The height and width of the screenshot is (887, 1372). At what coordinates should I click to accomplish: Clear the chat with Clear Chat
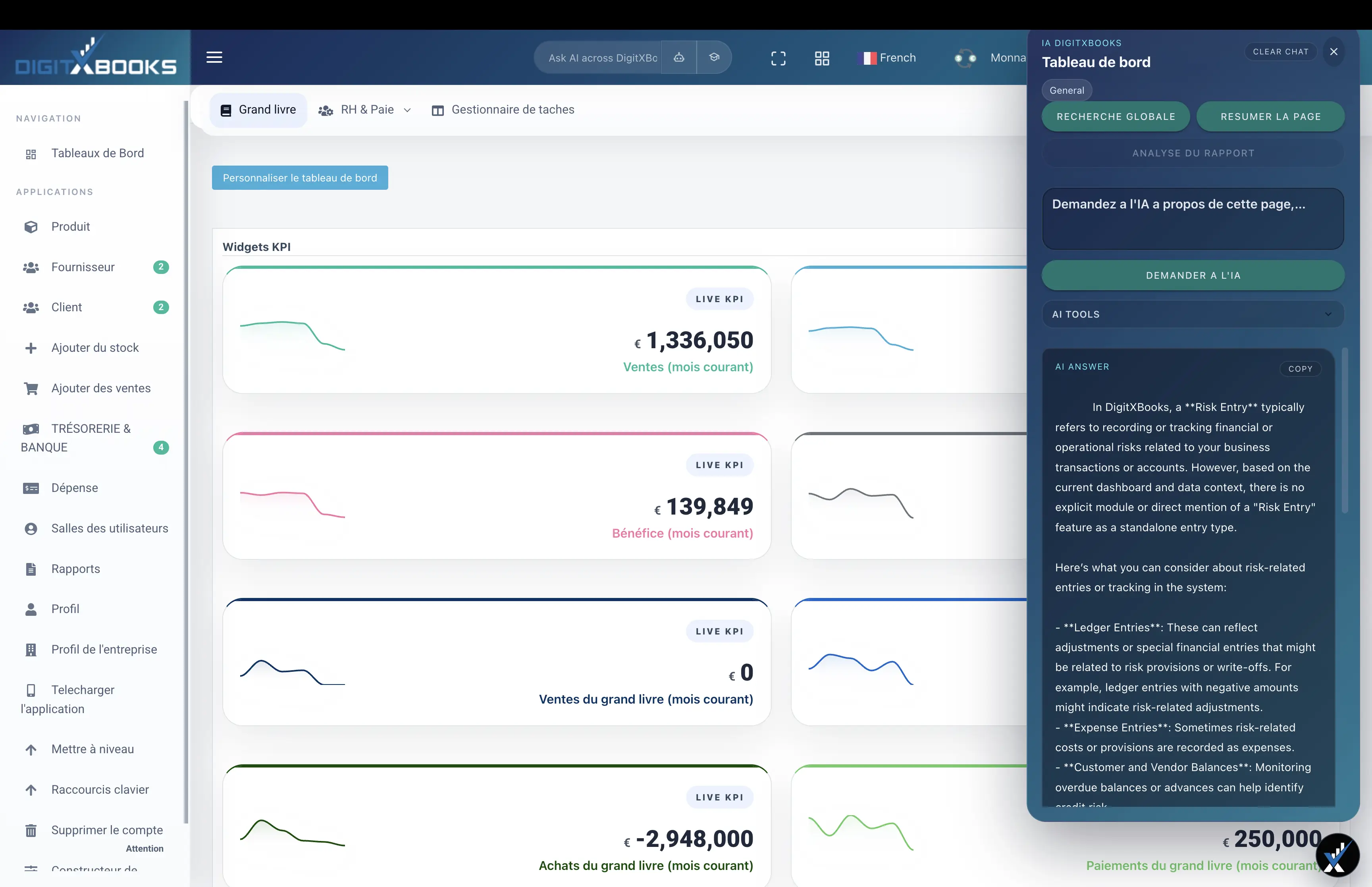1280,51
